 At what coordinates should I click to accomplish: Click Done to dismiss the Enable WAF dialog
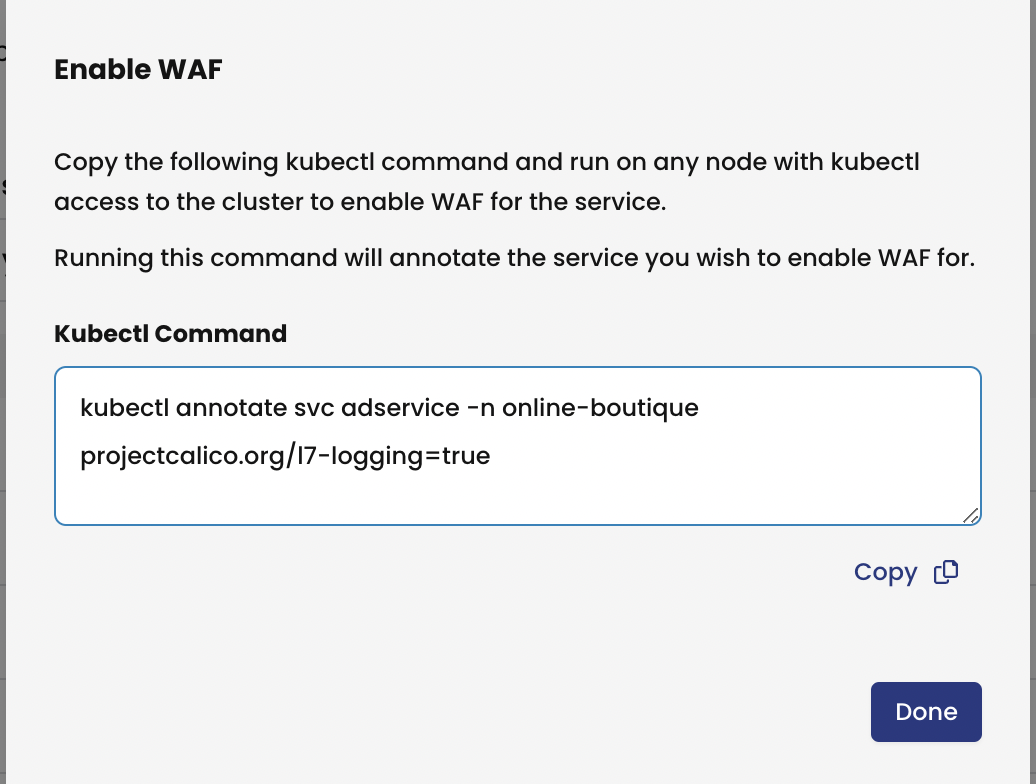coord(925,711)
